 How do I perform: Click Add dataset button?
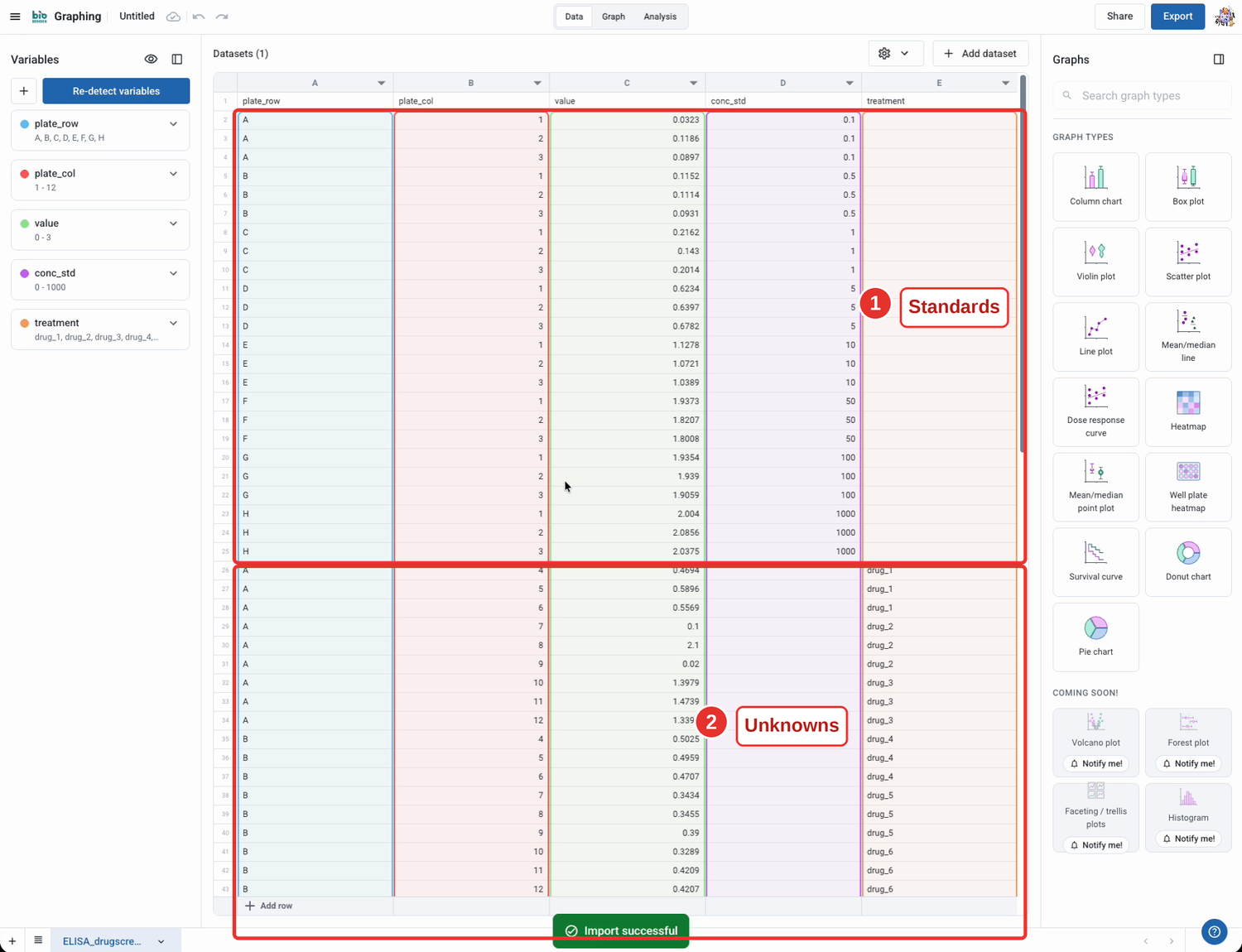[x=980, y=54]
